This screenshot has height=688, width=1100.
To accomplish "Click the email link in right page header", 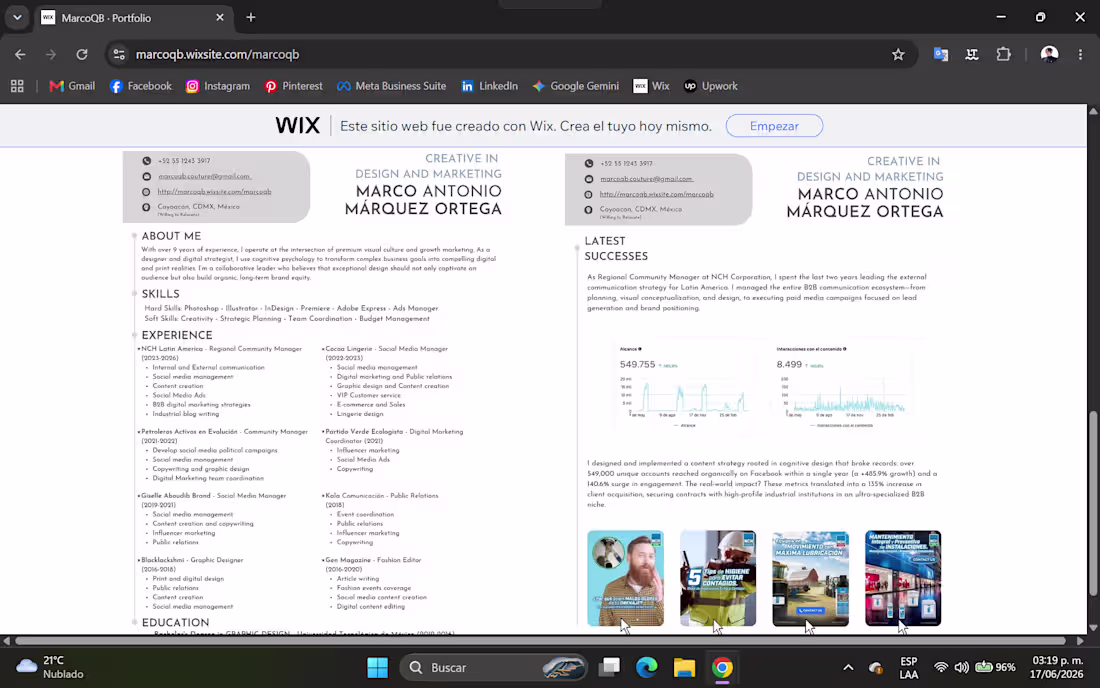I will [646, 179].
